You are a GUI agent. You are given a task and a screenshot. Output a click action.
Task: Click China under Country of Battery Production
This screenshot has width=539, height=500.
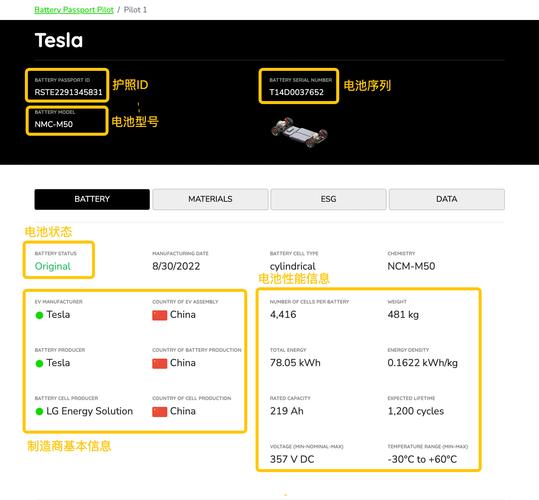point(183,363)
